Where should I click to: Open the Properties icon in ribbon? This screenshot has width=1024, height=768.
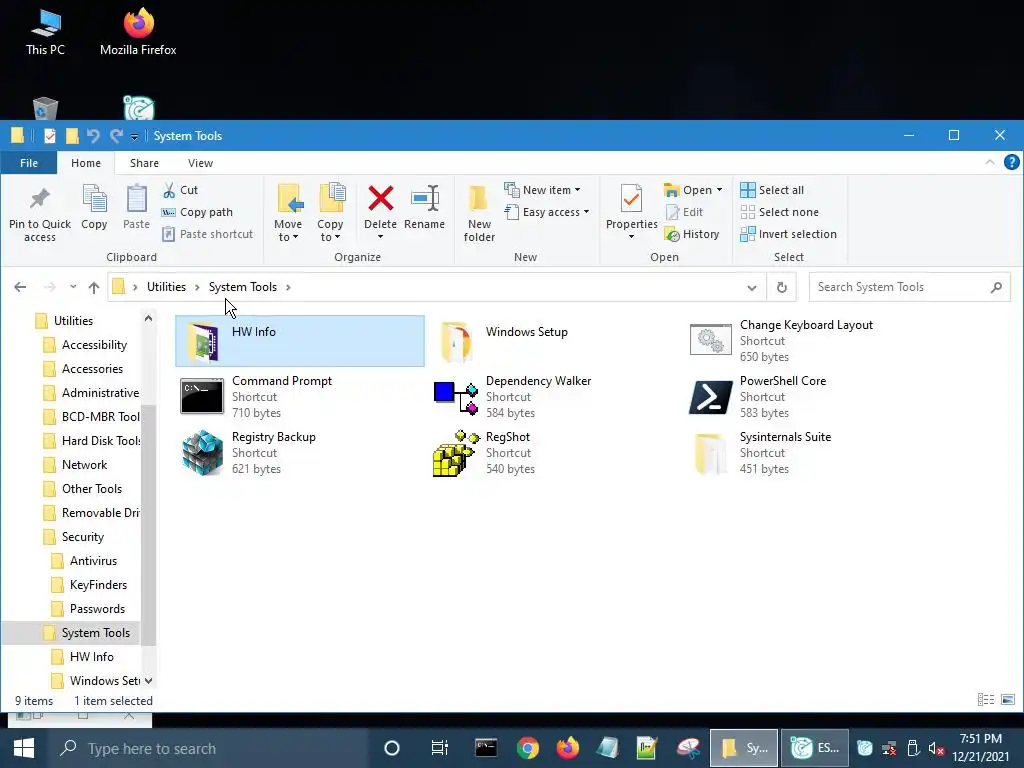coord(631,199)
